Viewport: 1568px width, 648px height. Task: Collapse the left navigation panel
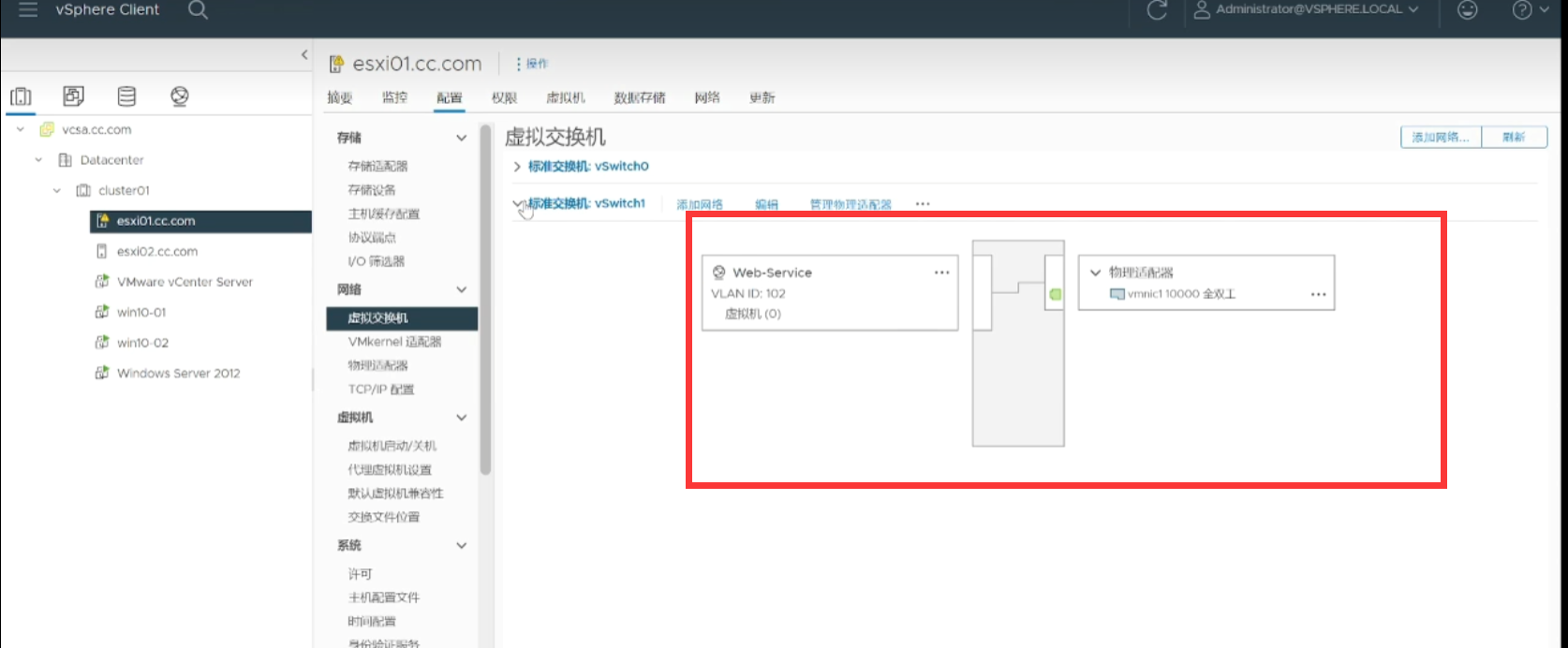point(303,55)
